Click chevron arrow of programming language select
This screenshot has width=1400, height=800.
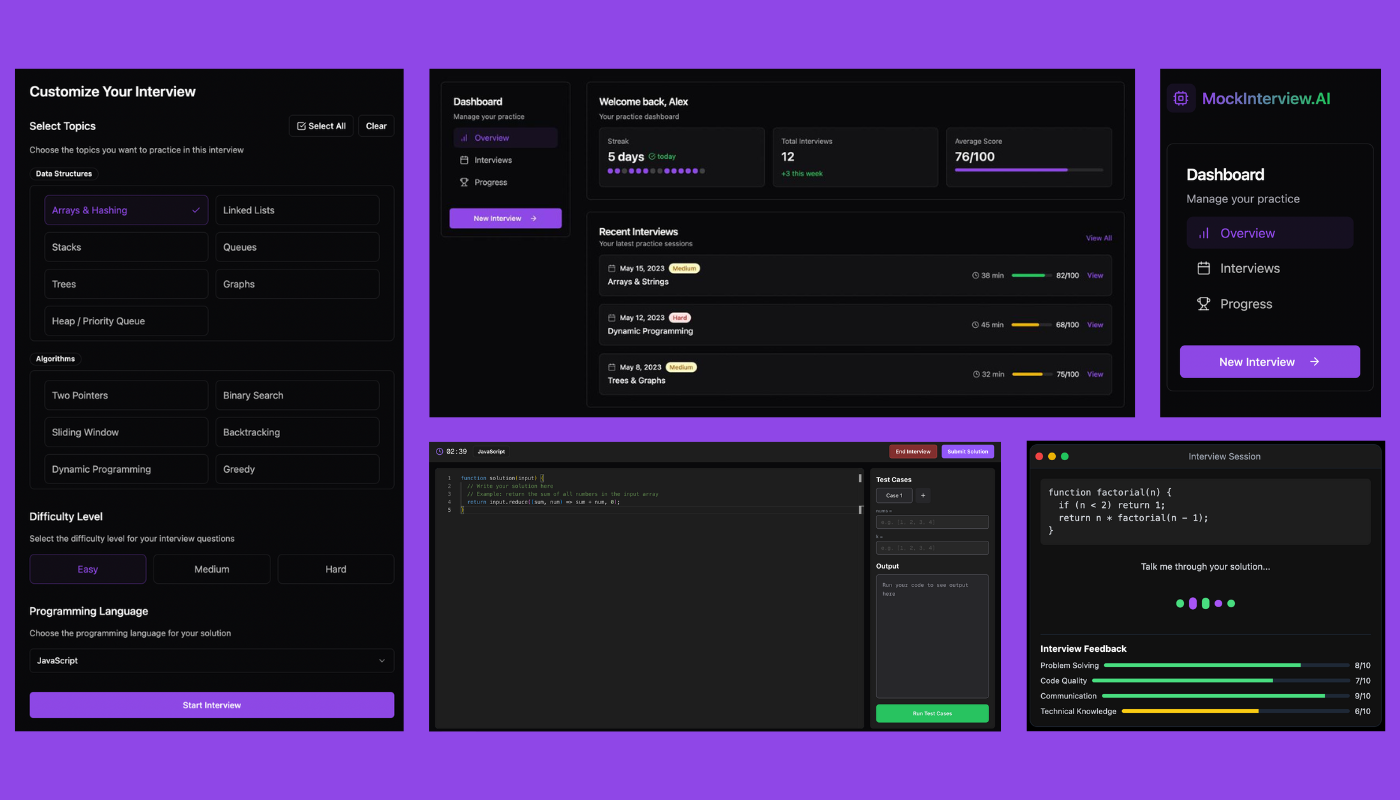pyautogui.click(x=382, y=661)
